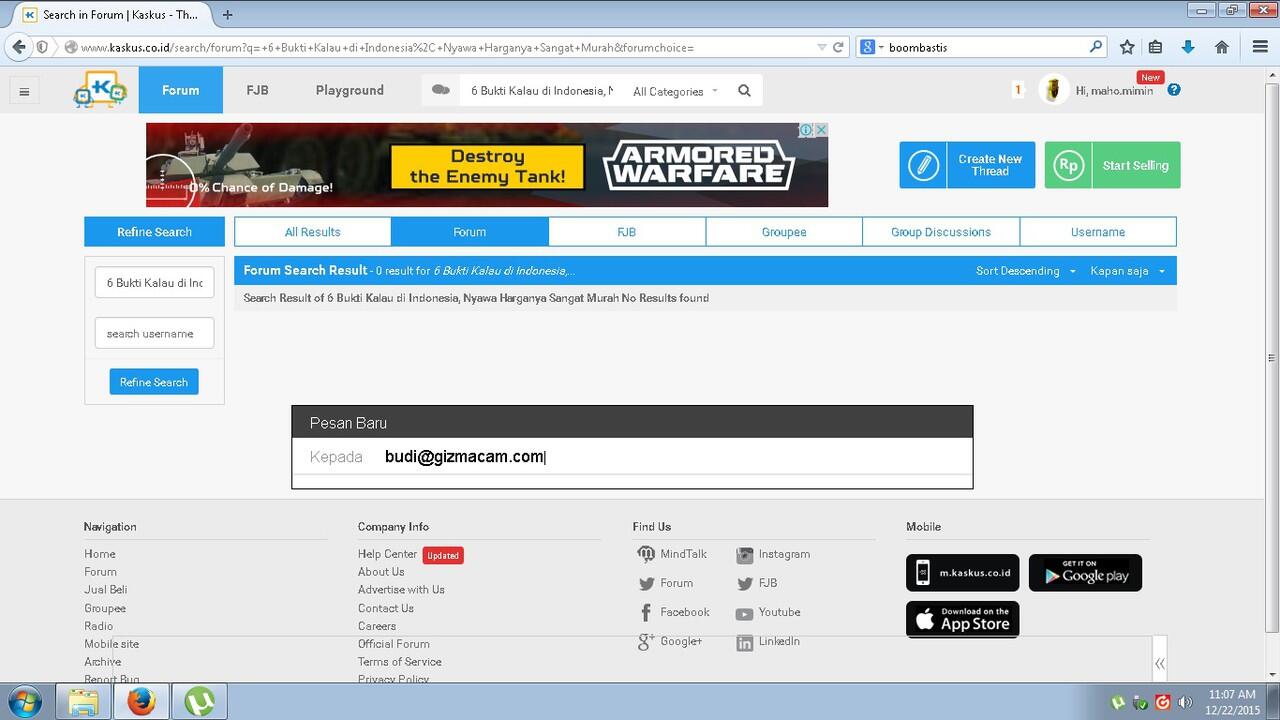Click the maho.mimin user avatar
This screenshot has height=720, width=1280.
tap(1053, 90)
